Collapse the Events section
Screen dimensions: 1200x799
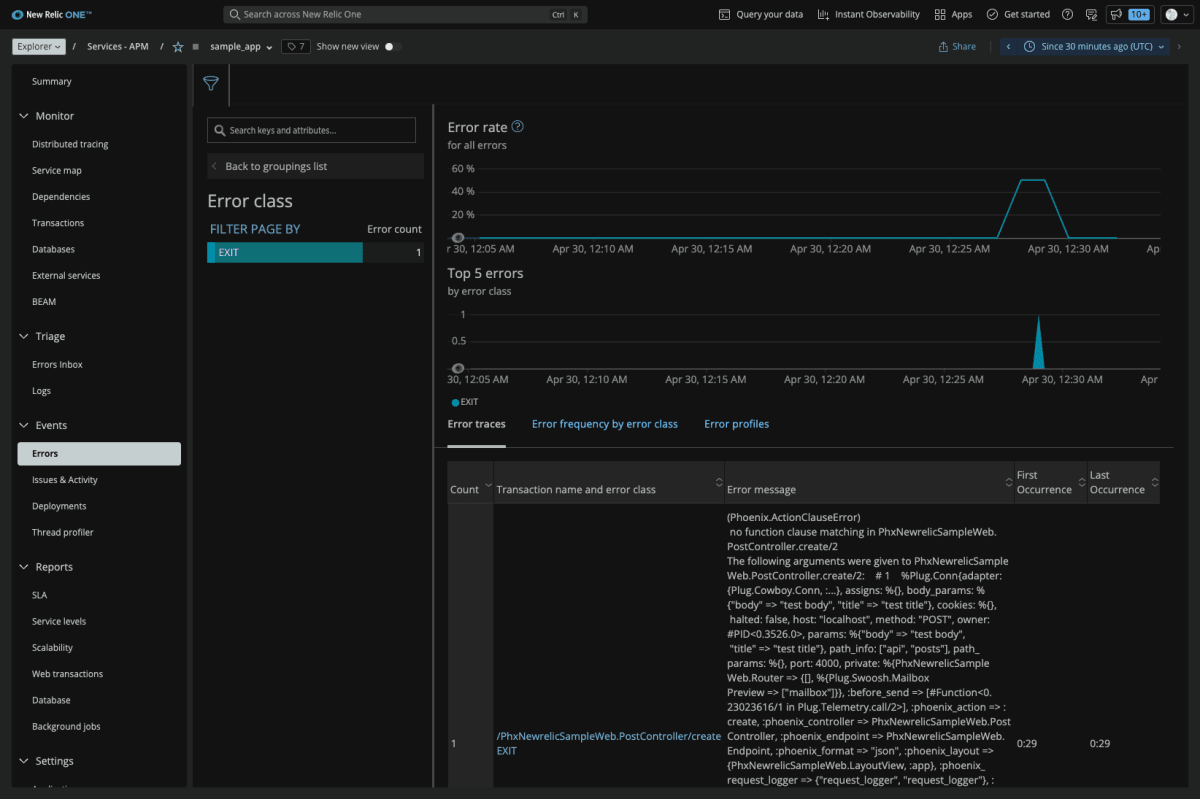(x=24, y=426)
